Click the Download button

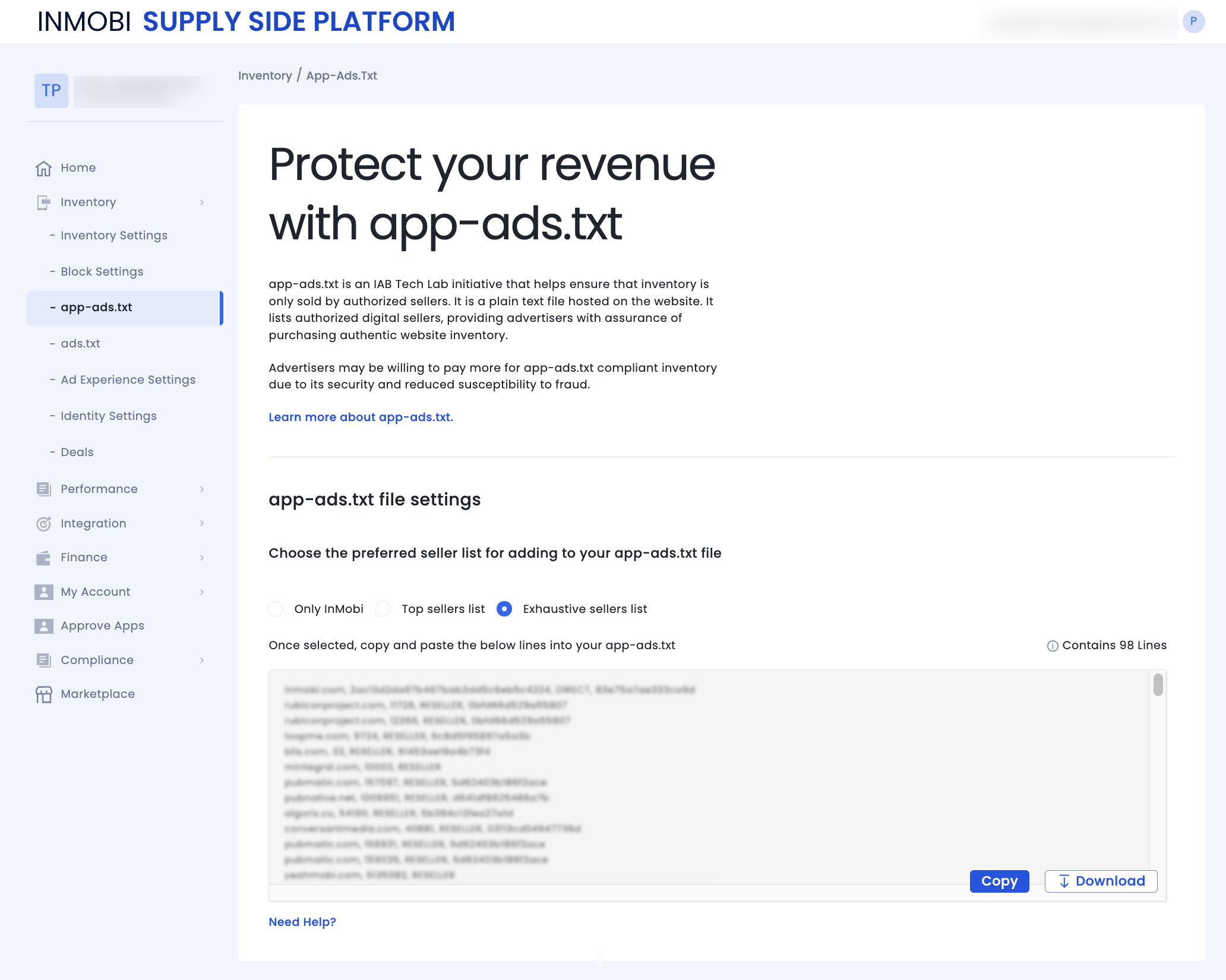point(1101,881)
